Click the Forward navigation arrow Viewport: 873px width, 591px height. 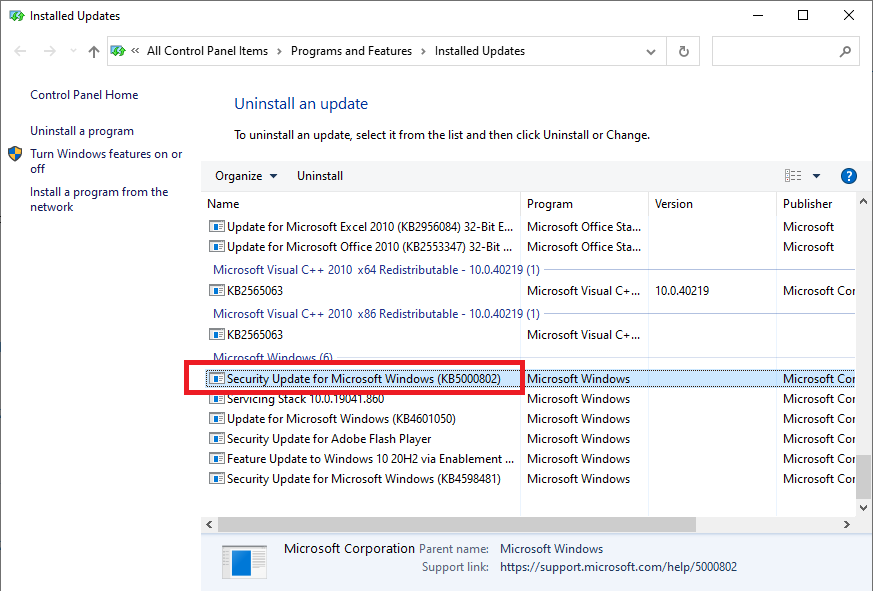coord(50,51)
